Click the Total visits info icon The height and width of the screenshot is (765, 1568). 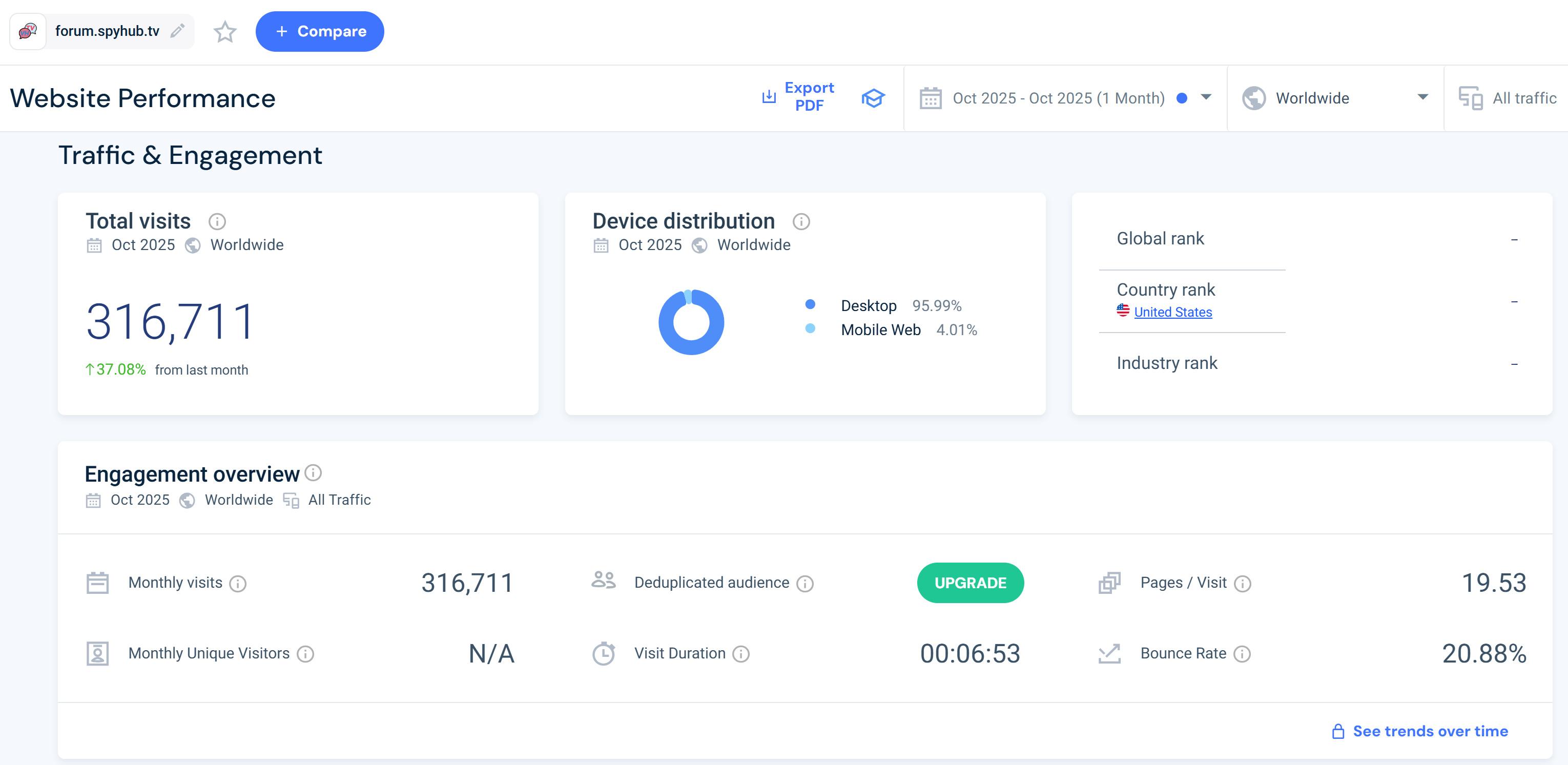(x=217, y=221)
